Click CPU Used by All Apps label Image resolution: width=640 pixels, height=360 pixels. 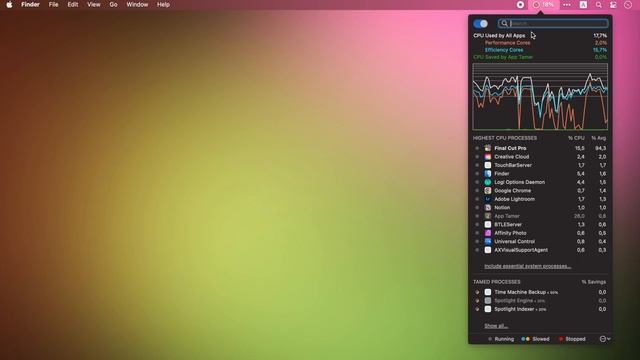click(x=499, y=36)
